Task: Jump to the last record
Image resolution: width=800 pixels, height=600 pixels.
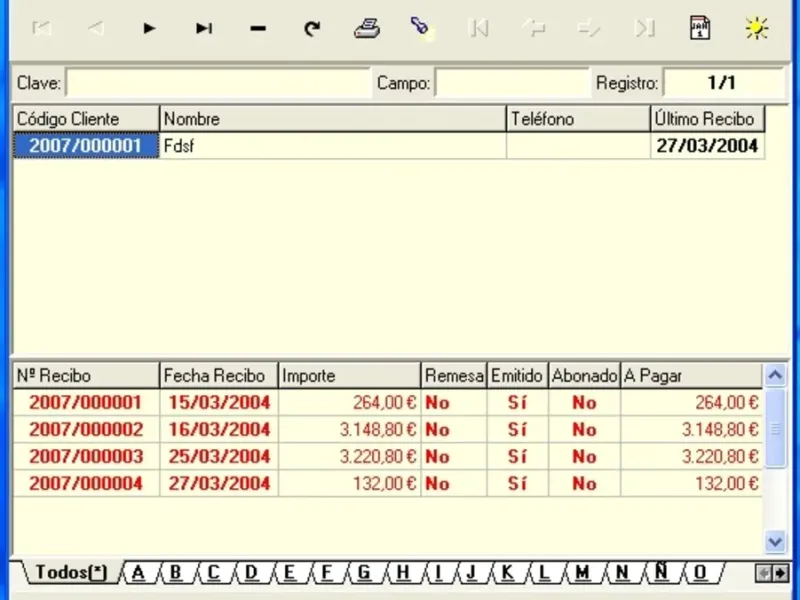Action: click(204, 29)
